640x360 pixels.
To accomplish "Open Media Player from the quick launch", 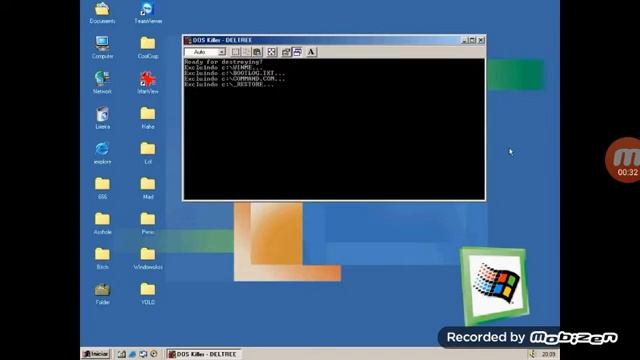I will [x=154, y=354].
